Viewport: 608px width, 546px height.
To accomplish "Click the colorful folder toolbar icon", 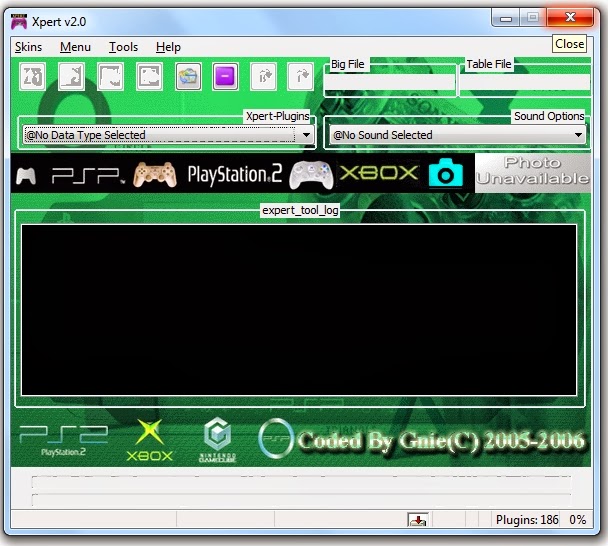I will coord(188,76).
